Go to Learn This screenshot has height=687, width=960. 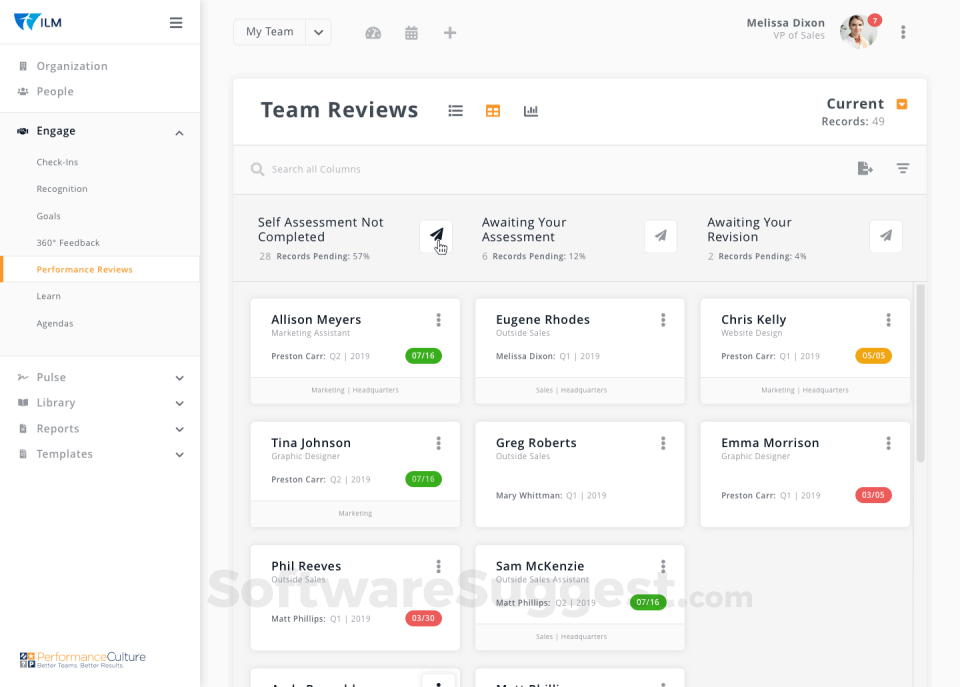point(48,296)
